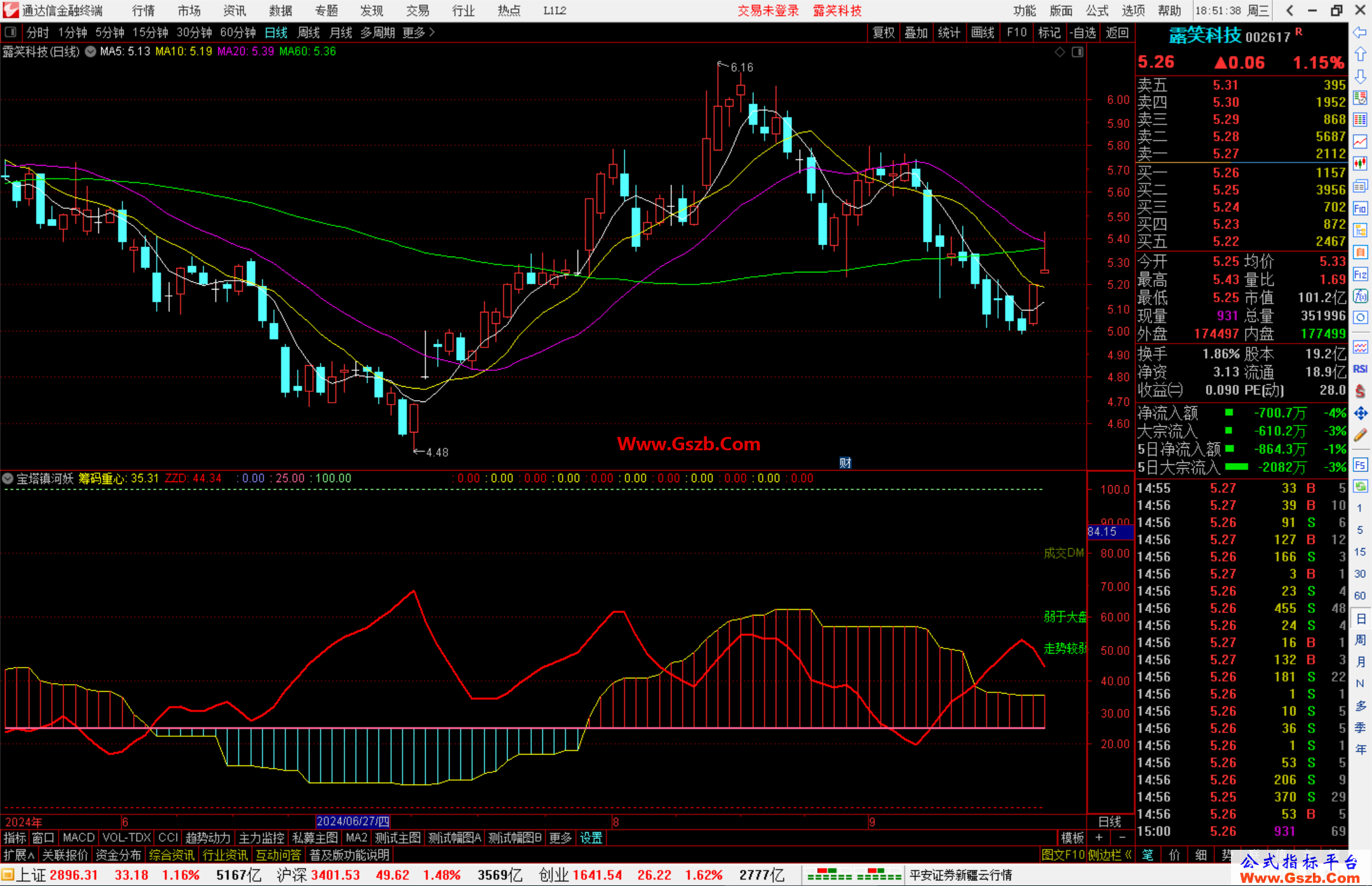
Task: Click the wavy lines indicator icon in the sidebar
Action: pos(1360,347)
